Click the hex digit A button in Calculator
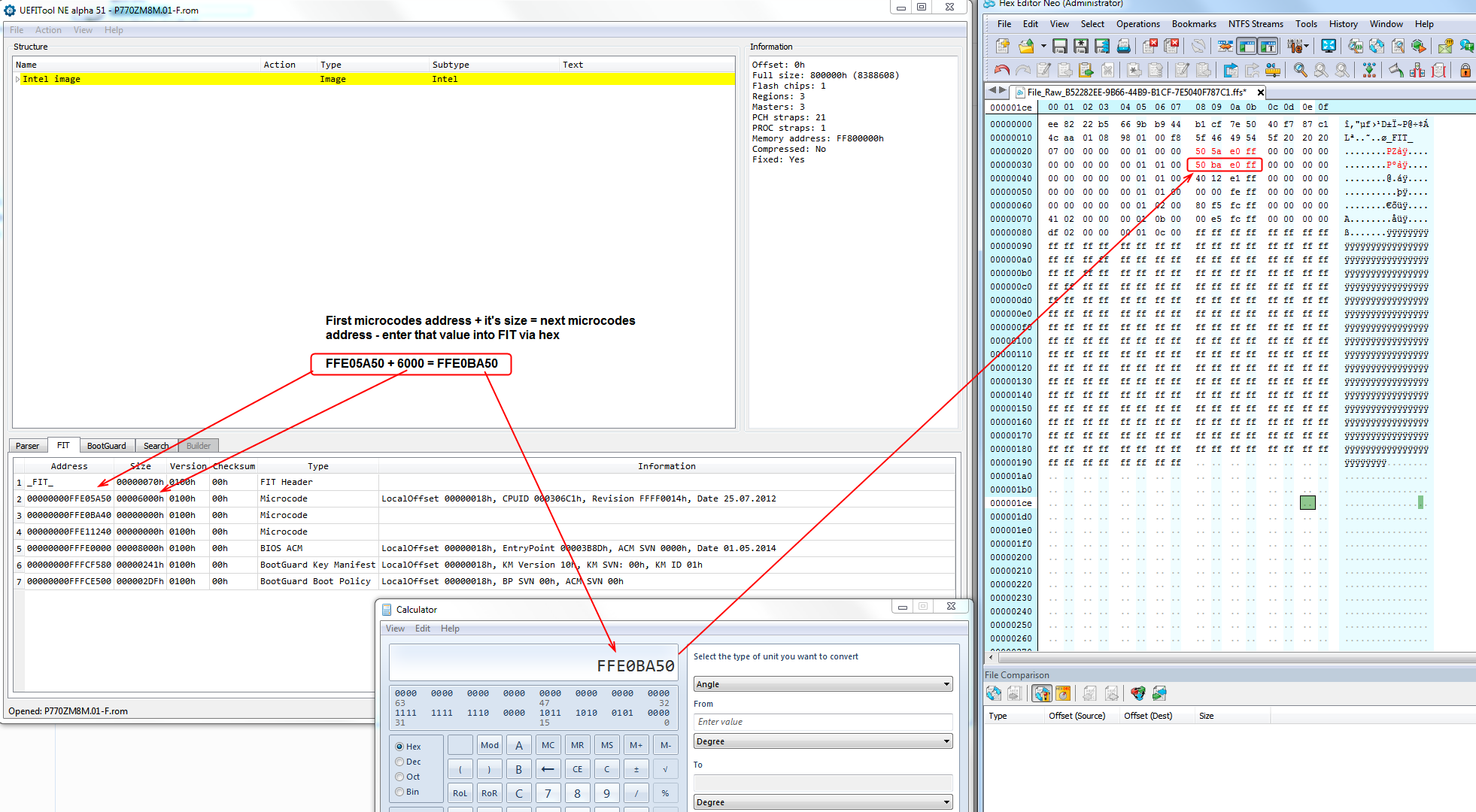The width and height of the screenshot is (1476, 812). [519, 745]
